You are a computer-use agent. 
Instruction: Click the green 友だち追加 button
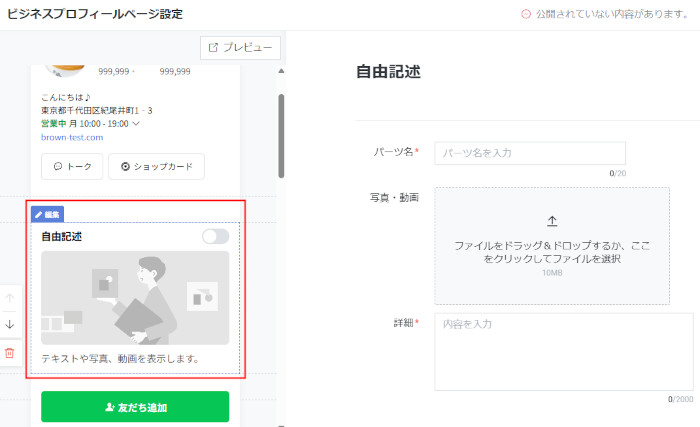[135, 407]
